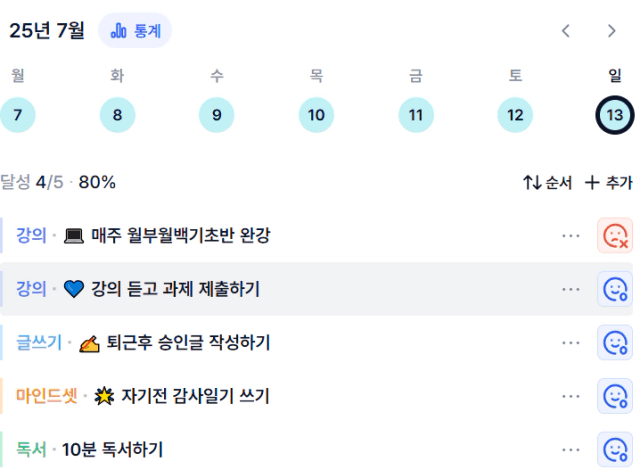Image resolution: width=640 pixels, height=470 pixels.
Task: Open the 통계 statistics chart button
Action: (135, 31)
